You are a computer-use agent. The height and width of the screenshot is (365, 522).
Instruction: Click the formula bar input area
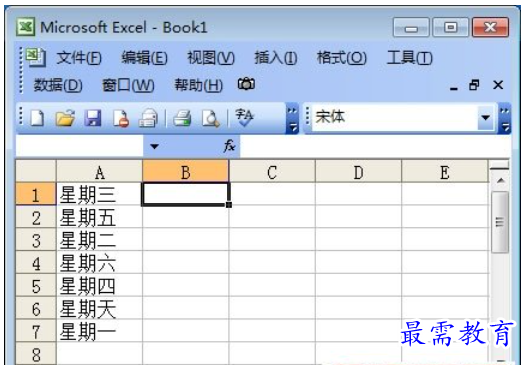(375, 146)
